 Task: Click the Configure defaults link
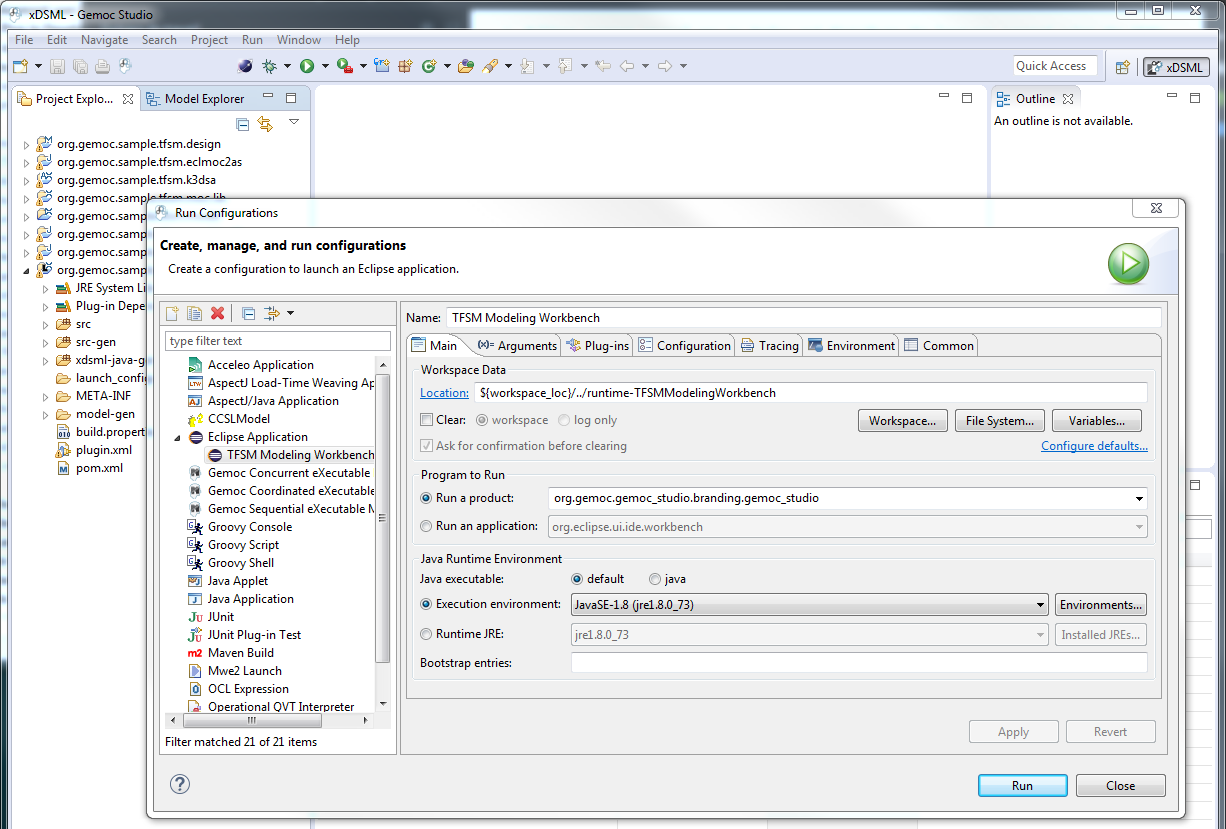[1094, 445]
